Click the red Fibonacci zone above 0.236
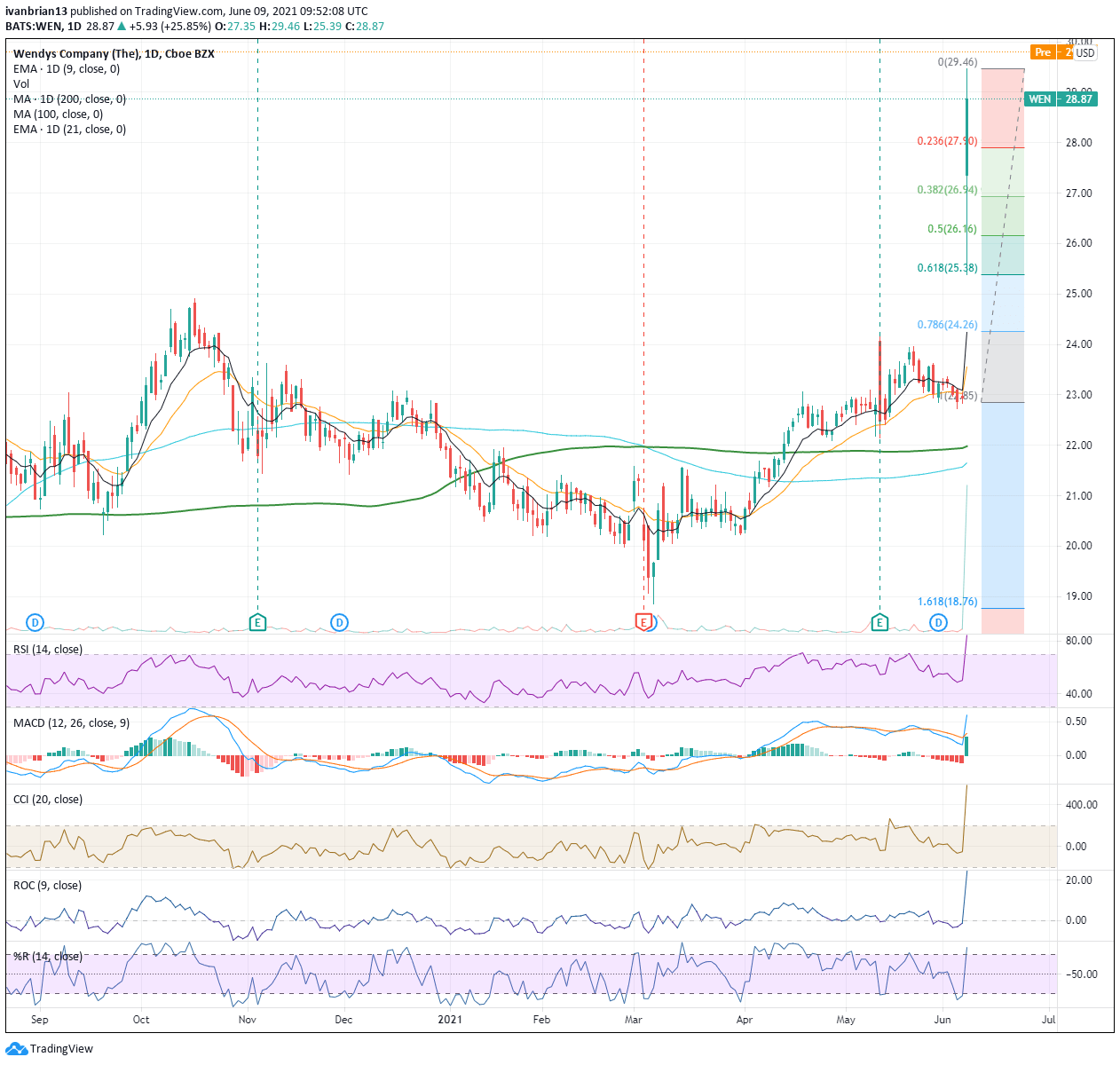This screenshot has width=1120, height=1065. coord(1002,108)
